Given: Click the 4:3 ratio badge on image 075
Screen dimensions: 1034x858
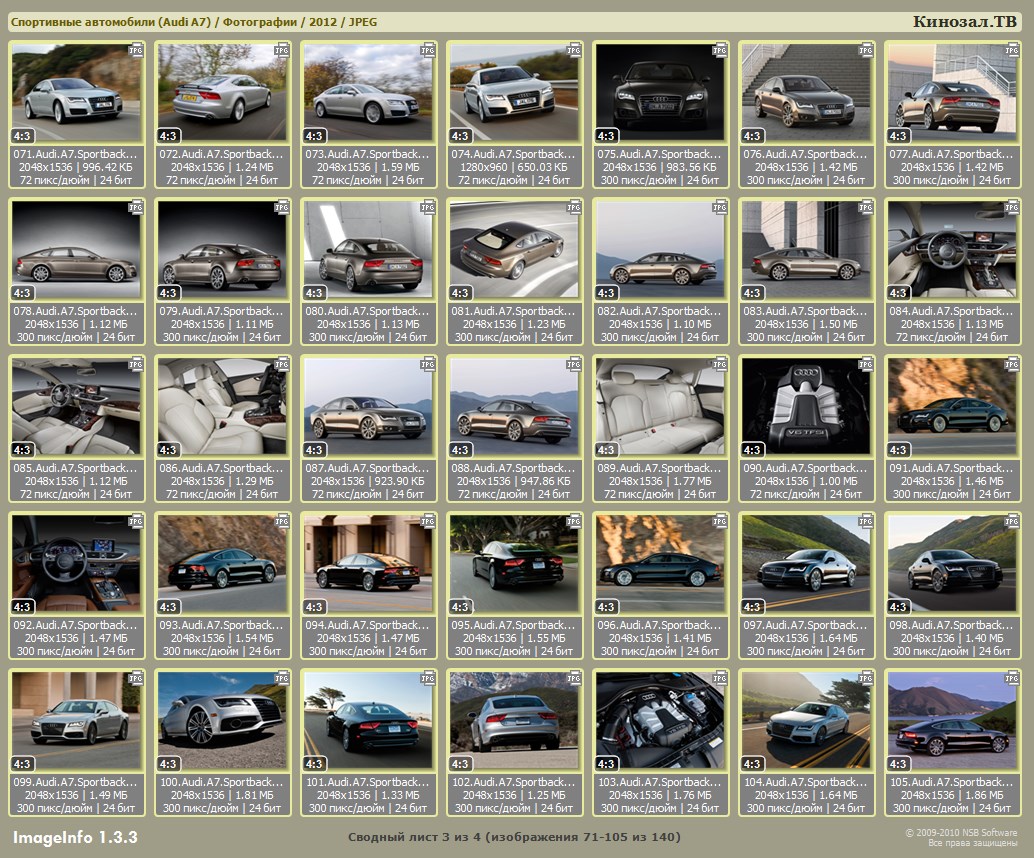Looking at the screenshot, I should tap(606, 136).
